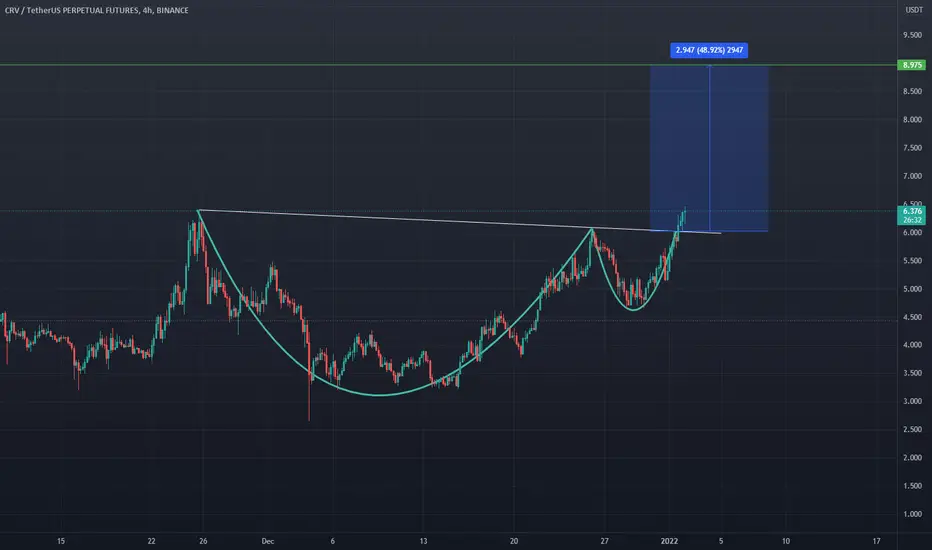Screen dimensions: 932x550
Task: Click the 13 date label on time axis
Action: (x=423, y=541)
